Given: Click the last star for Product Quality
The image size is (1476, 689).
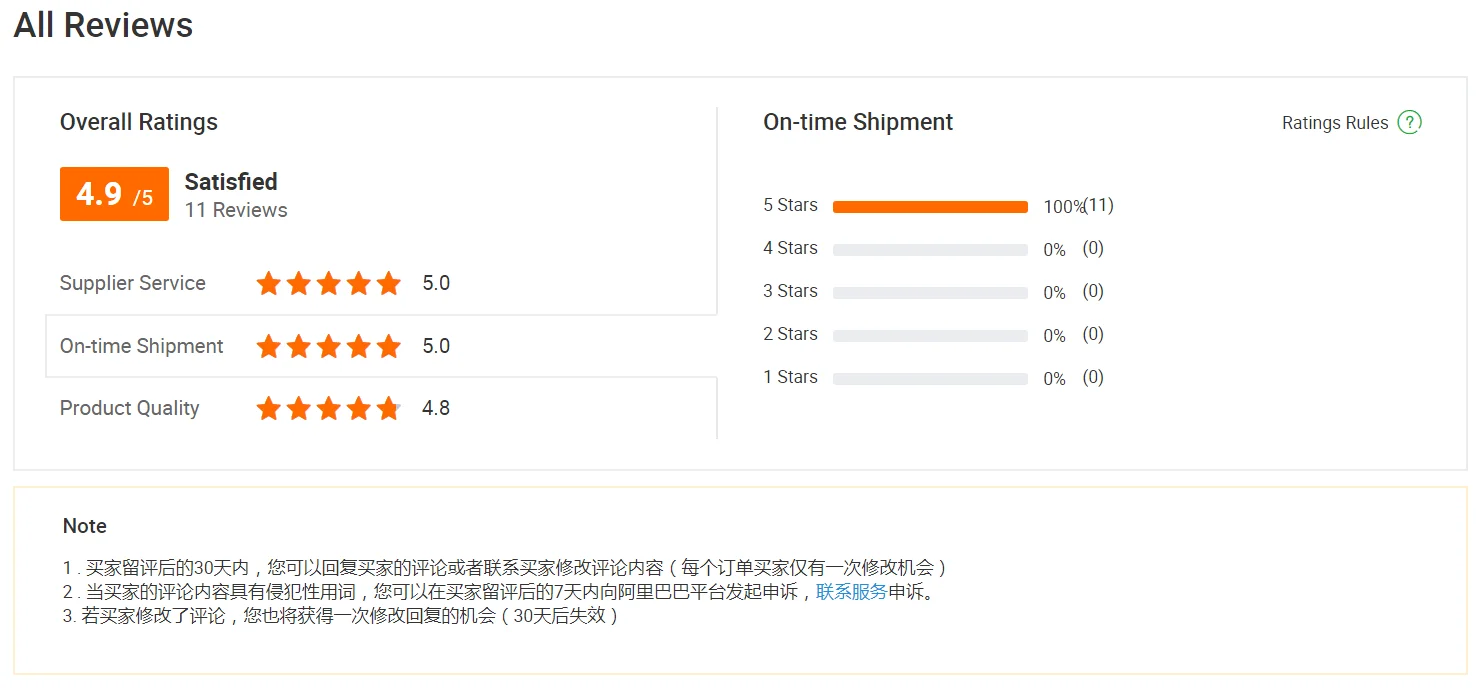Looking at the screenshot, I should [x=388, y=408].
